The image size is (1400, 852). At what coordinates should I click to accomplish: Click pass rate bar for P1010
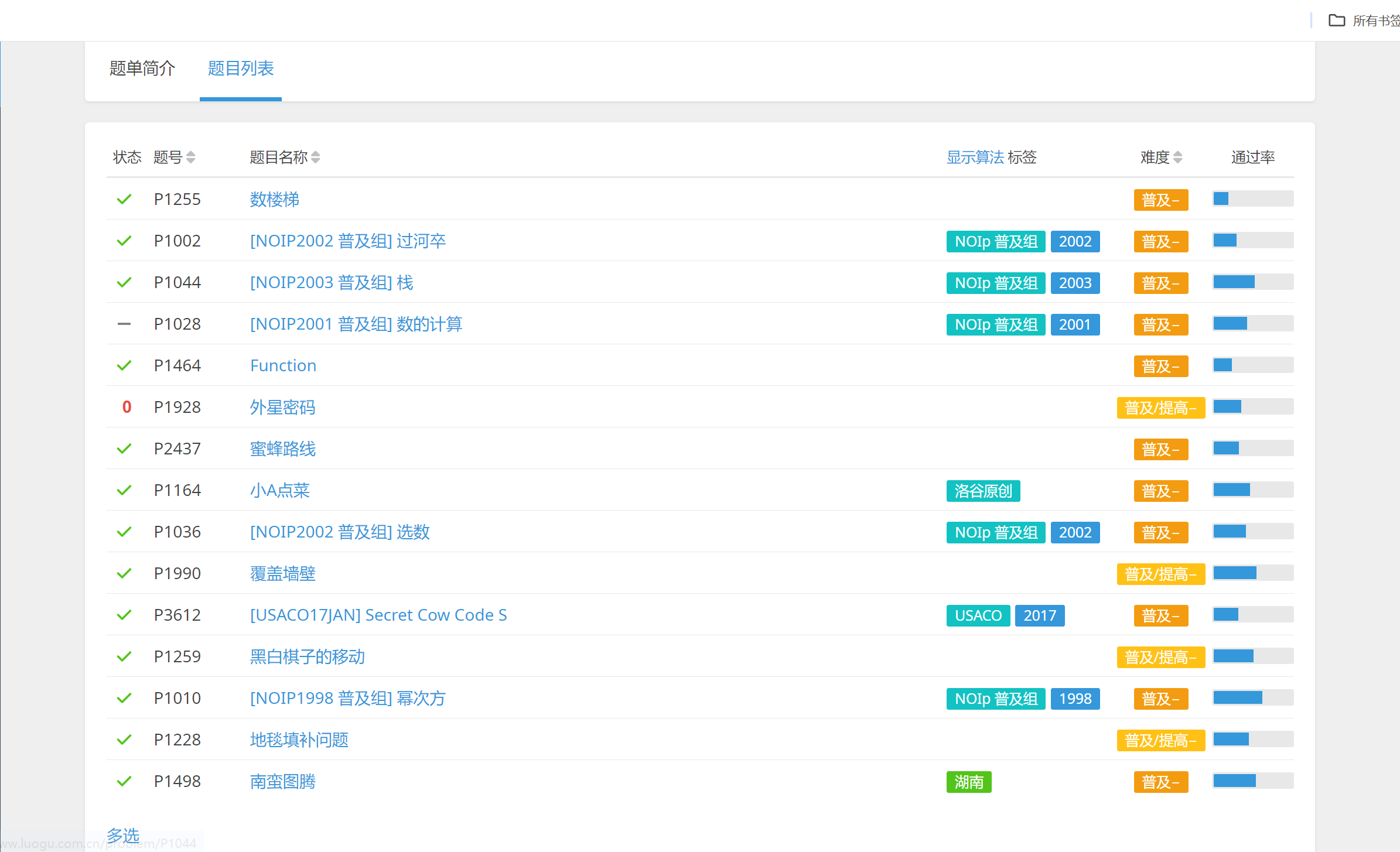click(x=1252, y=698)
